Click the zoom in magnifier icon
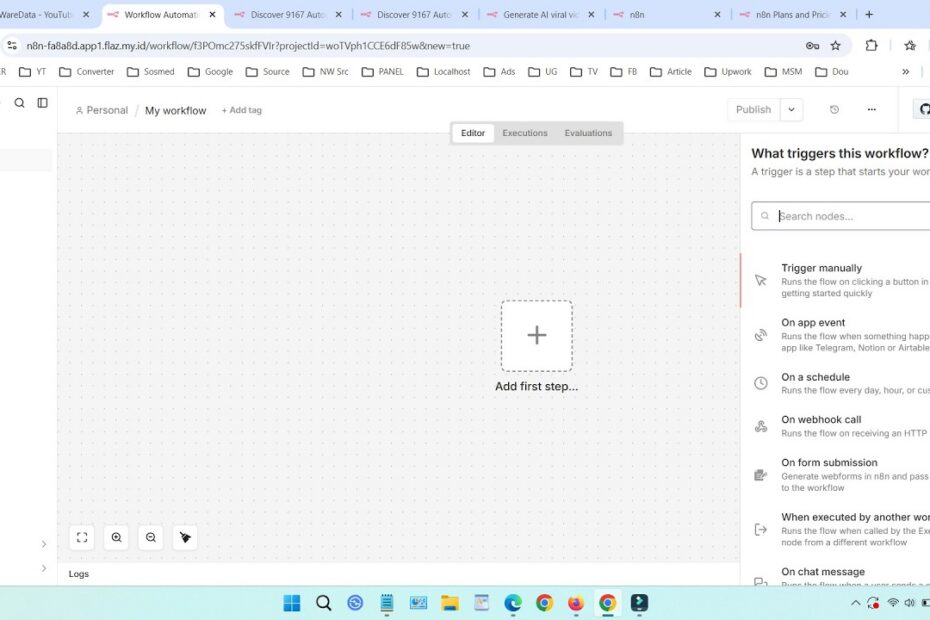The width and height of the screenshot is (930, 620). coord(117,537)
